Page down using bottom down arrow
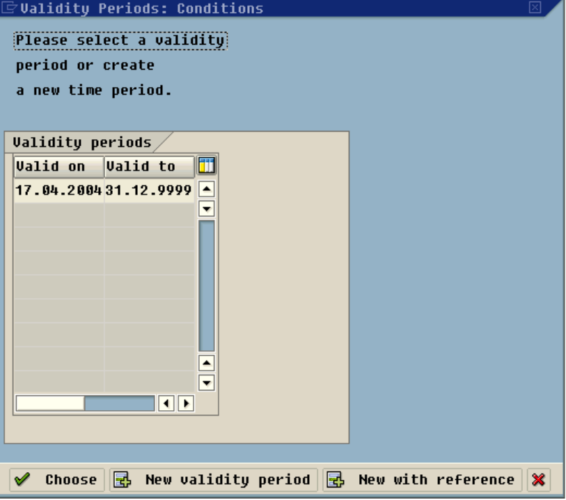Image resolution: width=566 pixels, height=500 pixels. (206, 383)
